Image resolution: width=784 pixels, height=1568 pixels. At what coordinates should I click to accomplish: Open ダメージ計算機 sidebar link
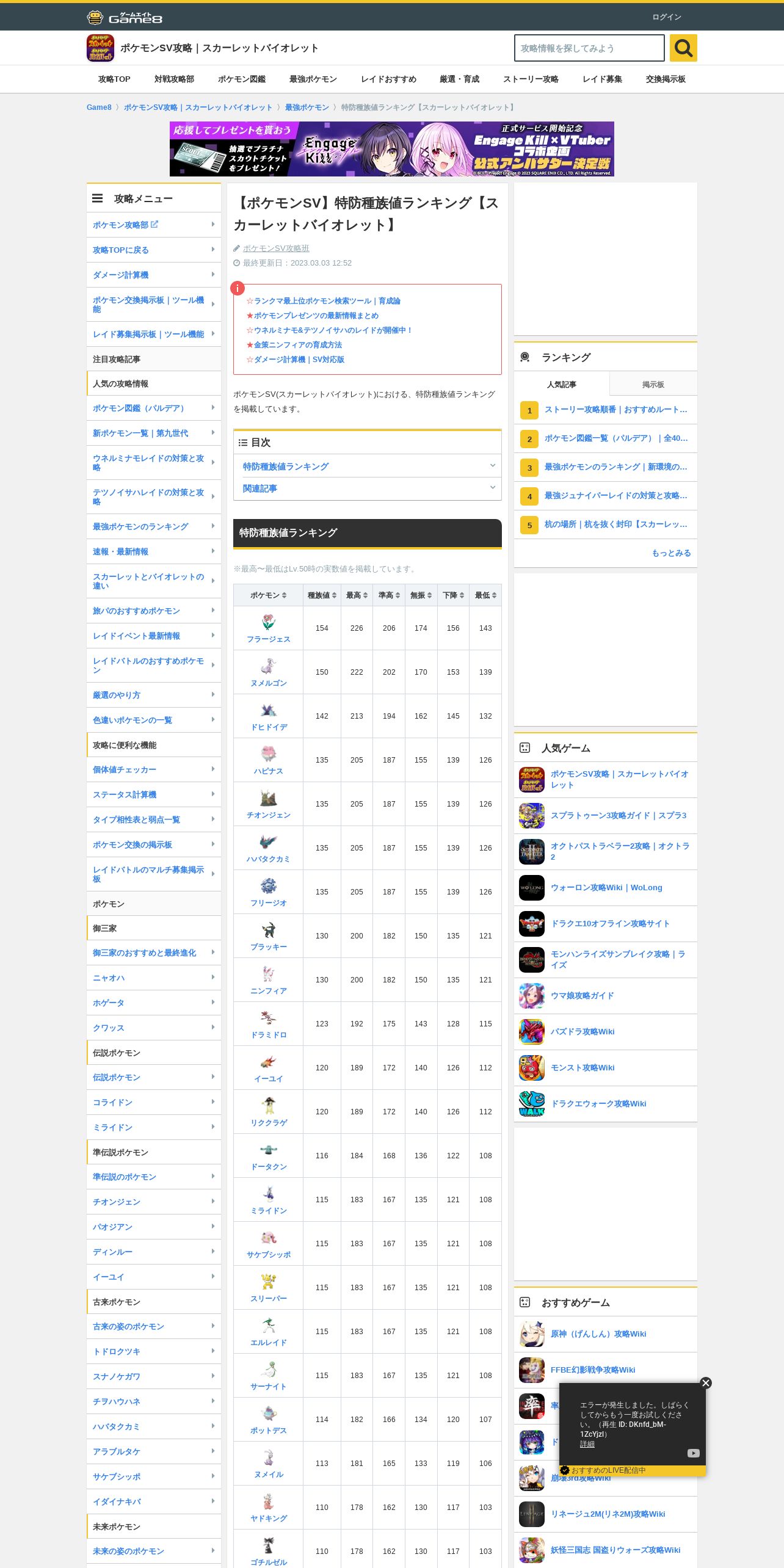[x=154, y=275]
